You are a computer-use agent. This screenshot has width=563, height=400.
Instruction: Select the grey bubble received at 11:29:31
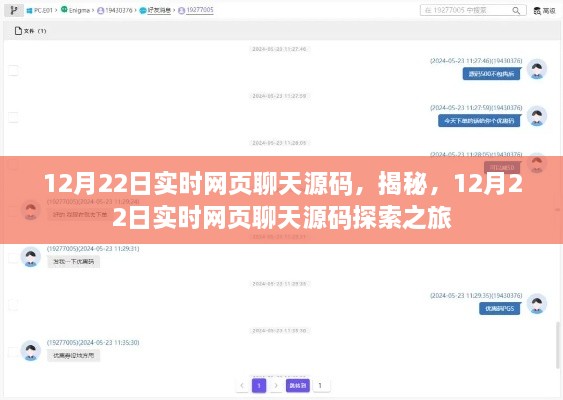(x=74, y=262)
